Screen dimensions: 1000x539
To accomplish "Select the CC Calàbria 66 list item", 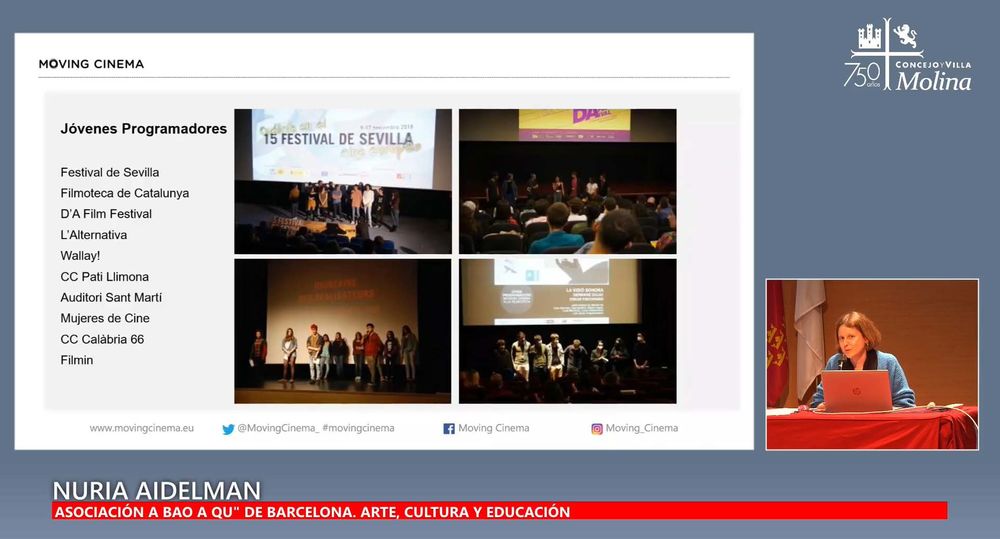I will pos(102,339).
